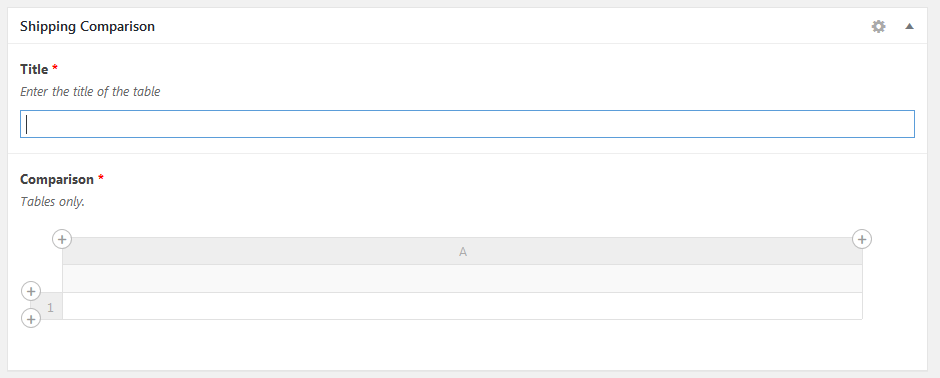Click the red asterisk beside Comparison
Viewport: 940px width, 378px height.
point(101,178)
